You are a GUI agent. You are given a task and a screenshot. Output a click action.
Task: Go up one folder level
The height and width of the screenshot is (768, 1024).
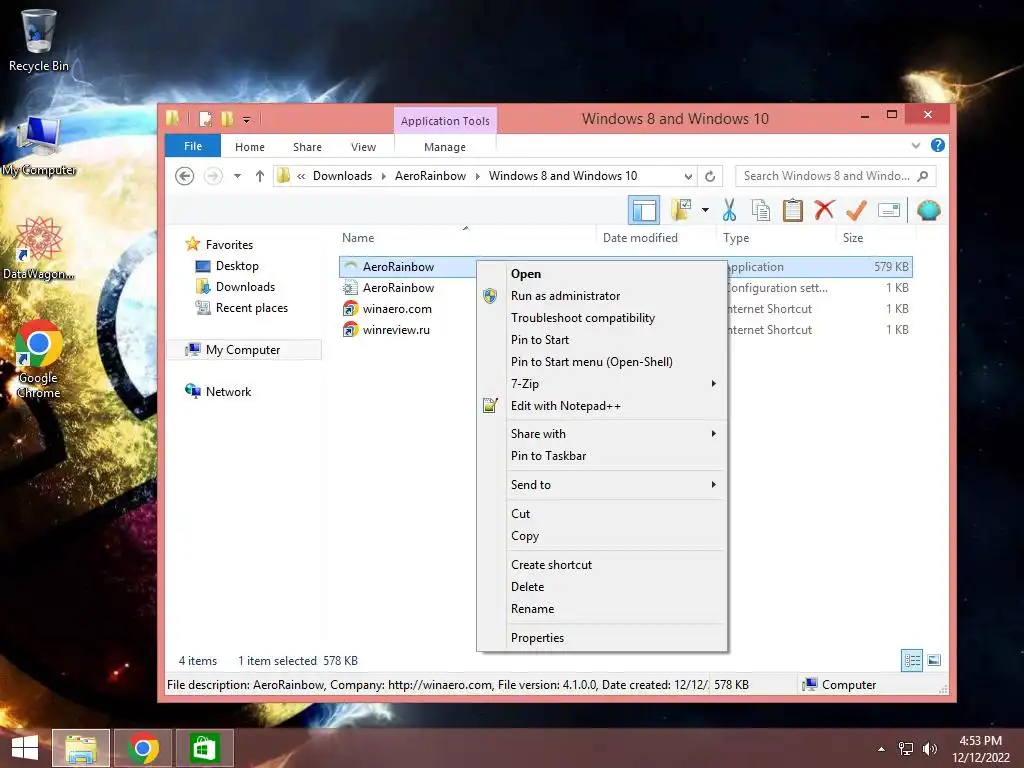(259, 176)
